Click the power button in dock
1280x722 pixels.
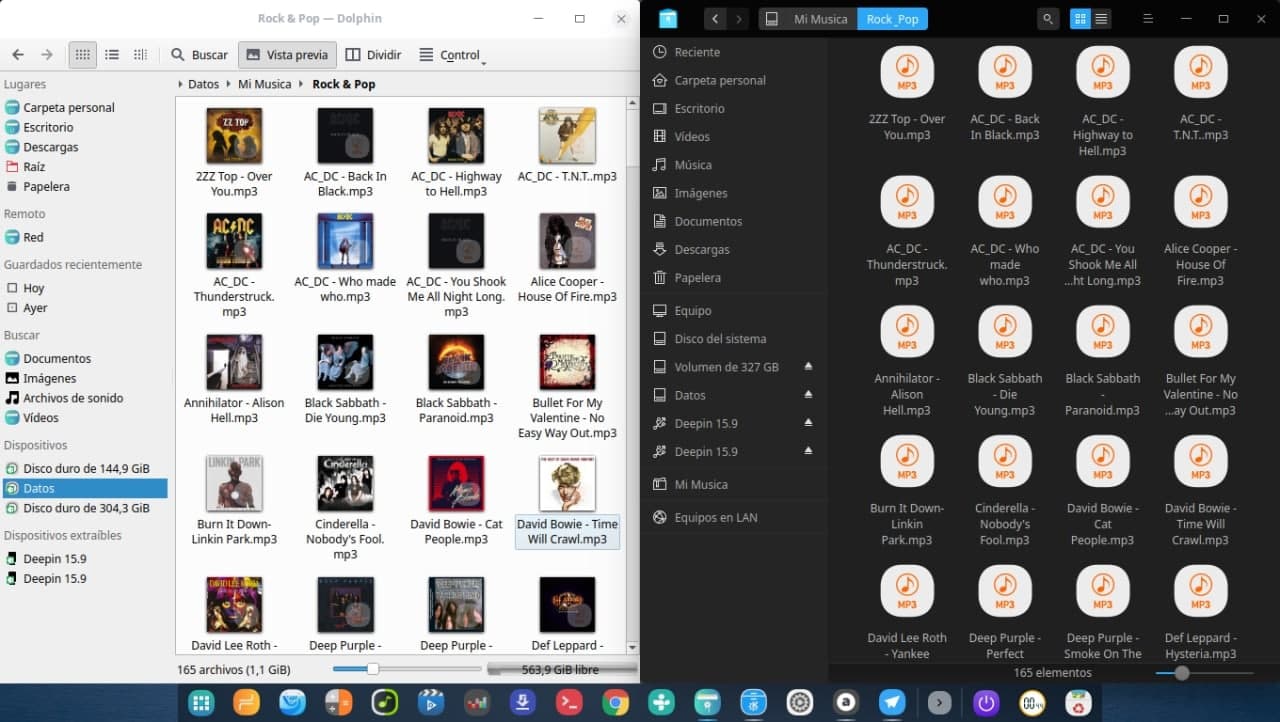coord(986,702)
